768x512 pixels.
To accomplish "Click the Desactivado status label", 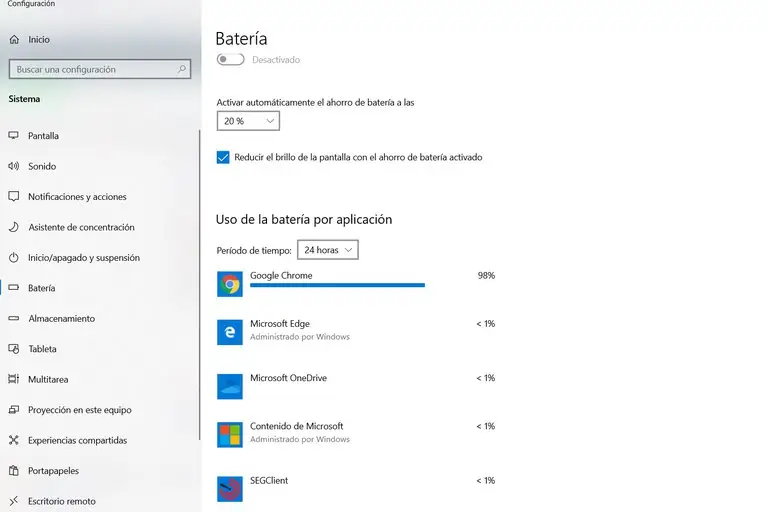I will click(276, 60).
